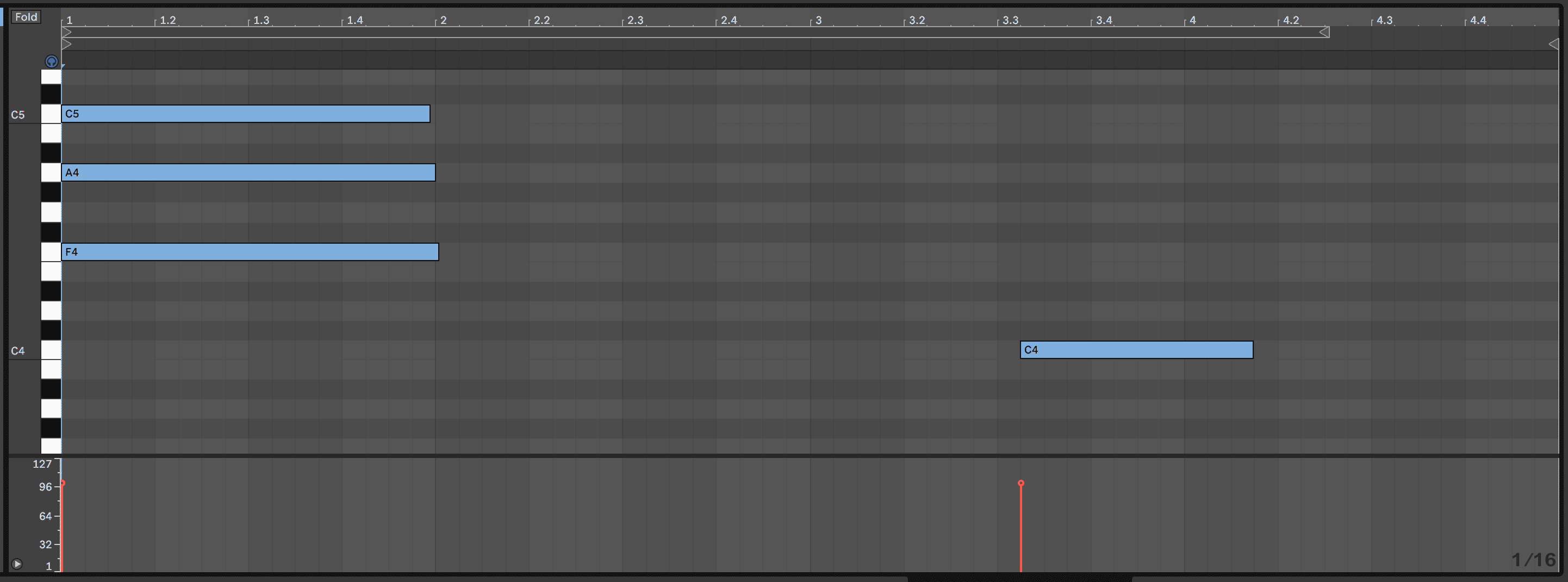Viewport: 1568px width, 582px height.
Task: Click the D4 white piano key
Action: click(x=51, y=311)
